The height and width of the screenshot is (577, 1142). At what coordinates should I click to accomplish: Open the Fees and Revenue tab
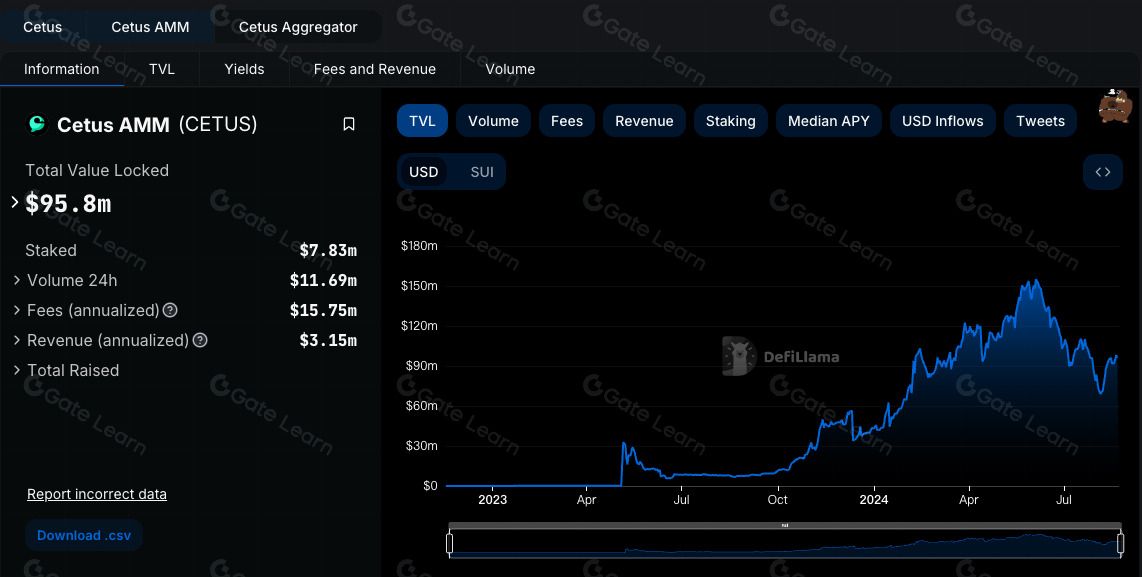coord(374,69)
